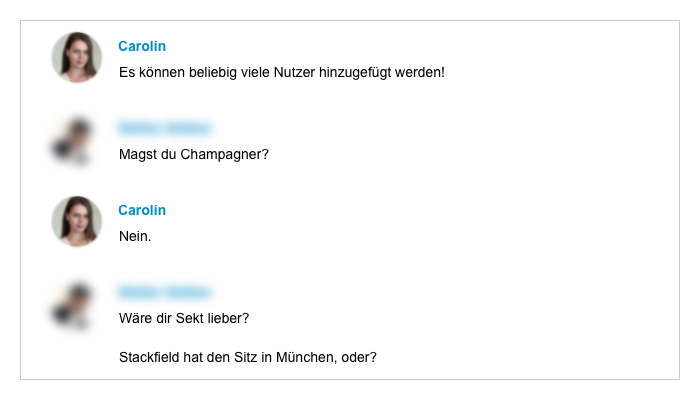Click blurred sender name above 'Magst du Champagner?'
Screen dimensions: 700x400
coord(164,128)
